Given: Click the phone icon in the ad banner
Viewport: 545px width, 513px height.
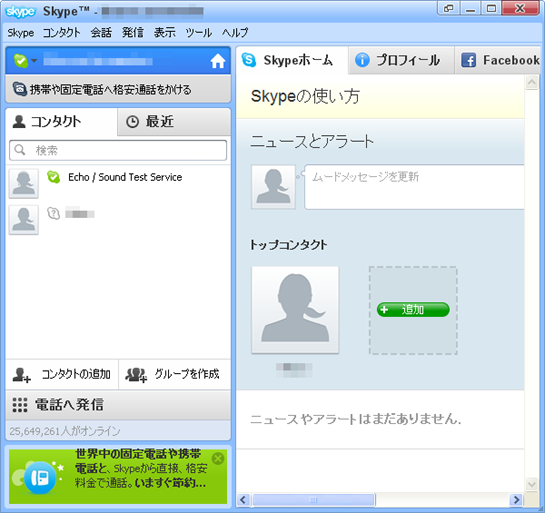Looking at the screenshot, I should click(40, 478).
